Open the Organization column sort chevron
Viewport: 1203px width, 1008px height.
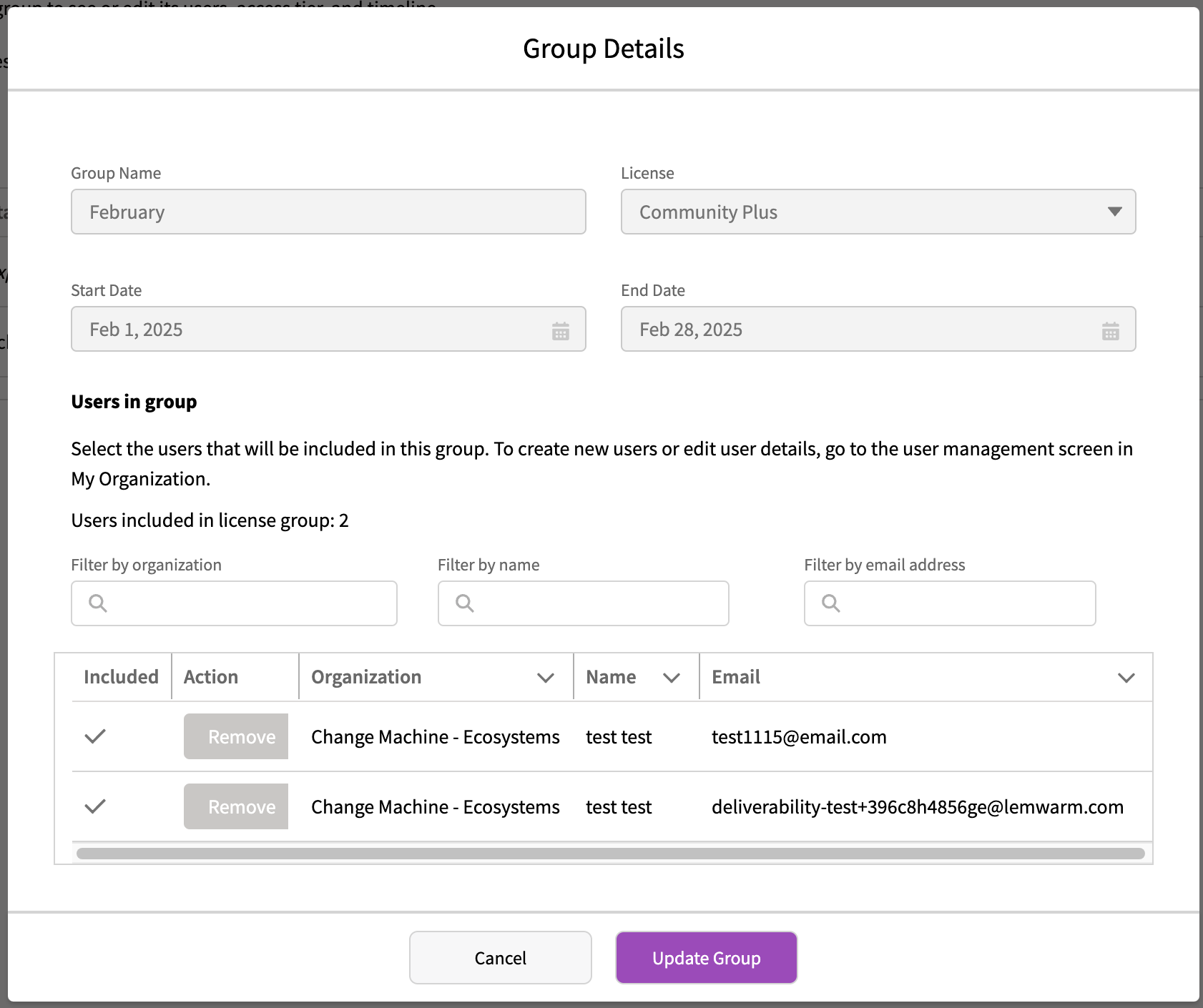pyautogui.click(x=546, y=678)
